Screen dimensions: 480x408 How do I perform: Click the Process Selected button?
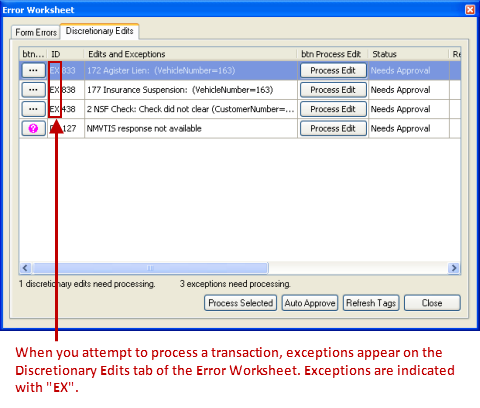coord(240,303)
